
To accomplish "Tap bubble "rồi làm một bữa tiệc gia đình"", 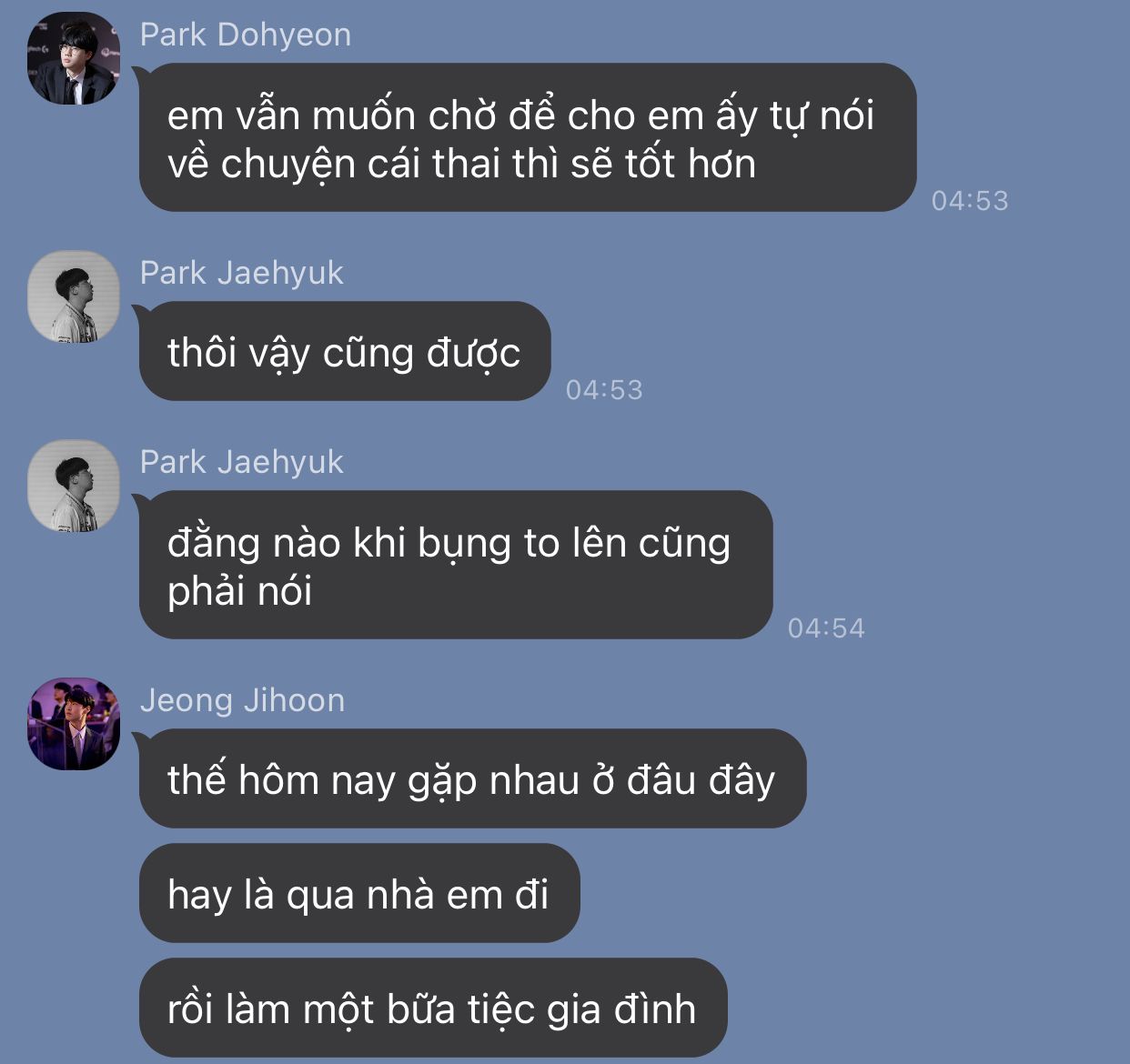I will pos(433,1009).
